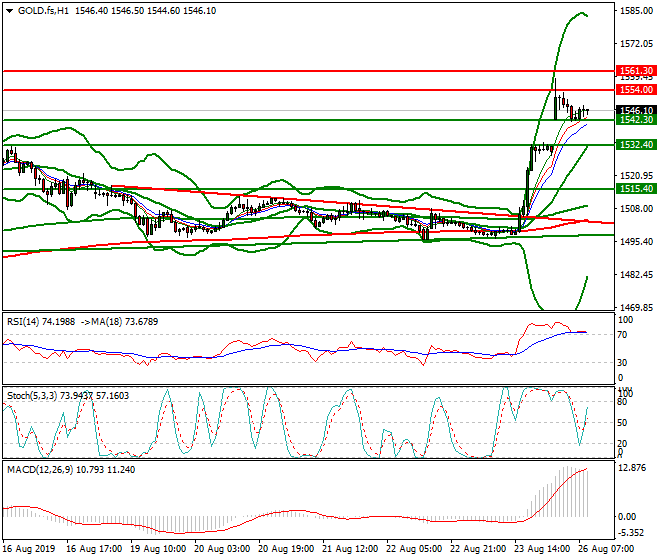This screenshot has height=560, width=660.
Task: Click the 26 Aug 07:00 time axis label
Action: pos(606,549)
